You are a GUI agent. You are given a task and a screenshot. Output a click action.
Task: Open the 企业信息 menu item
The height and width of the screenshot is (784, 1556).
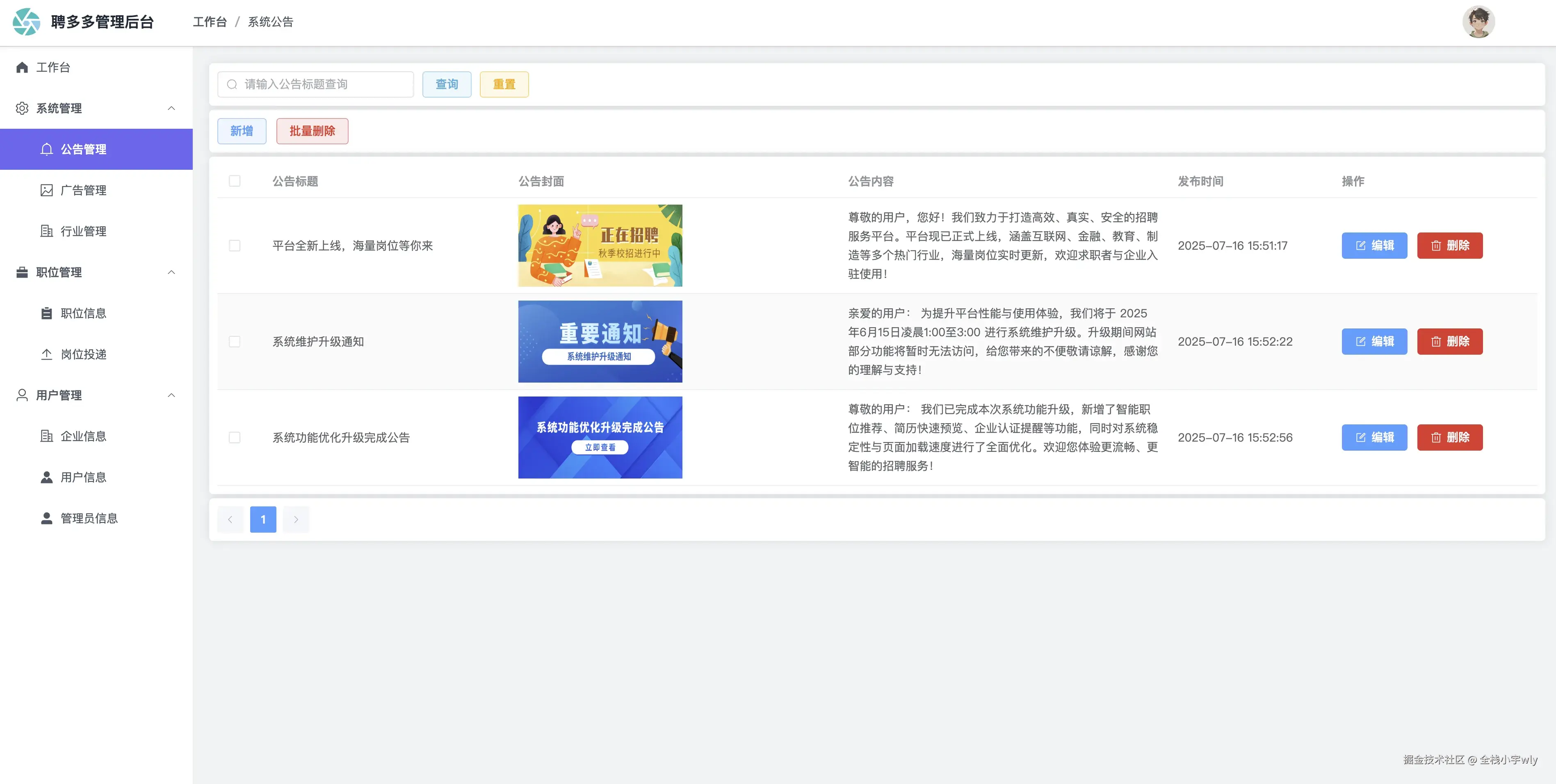pyautogui.click(x=83, y=436)
